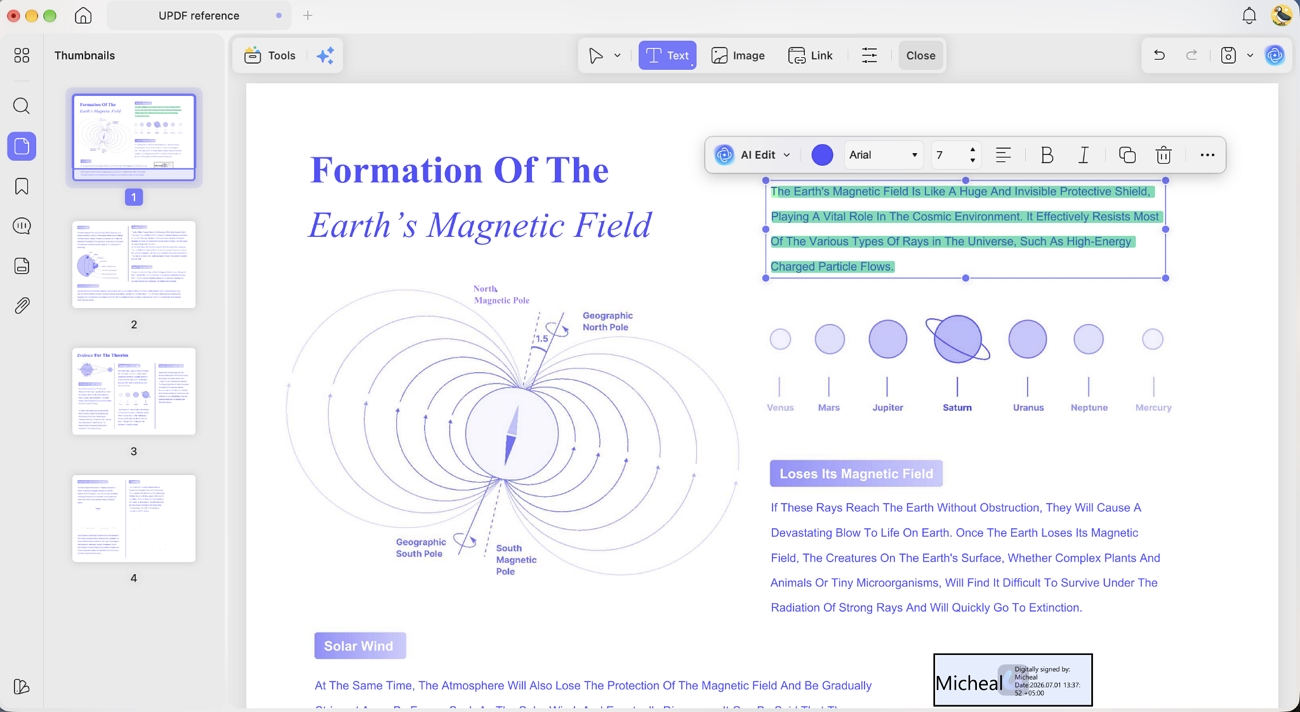
Task: Select page 3 thumbnail
Action: pos(134,391)
